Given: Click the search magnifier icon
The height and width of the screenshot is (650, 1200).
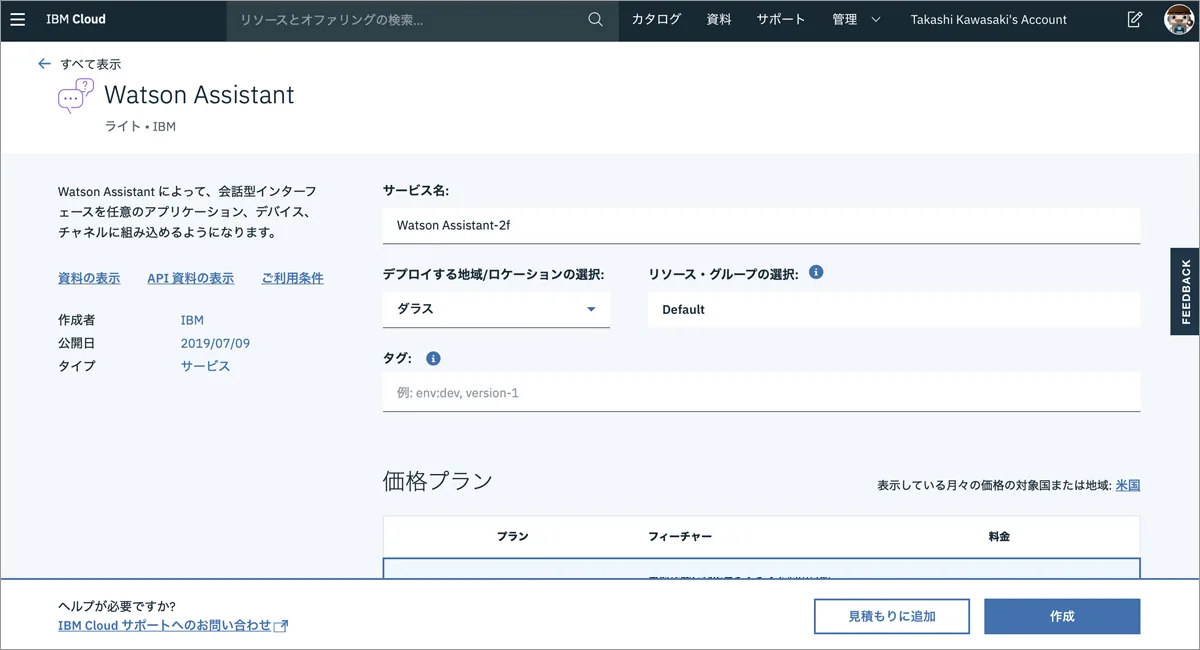Looking at the screenshot, I should point(595,19).
